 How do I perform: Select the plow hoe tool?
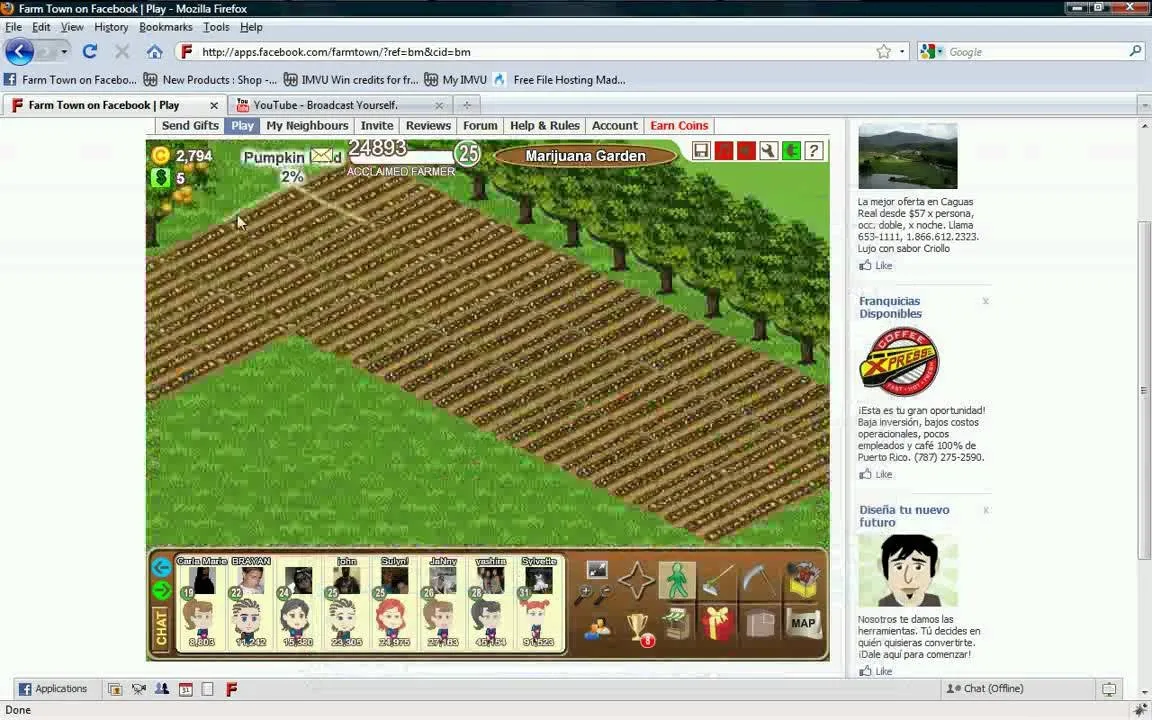(718, 581)
